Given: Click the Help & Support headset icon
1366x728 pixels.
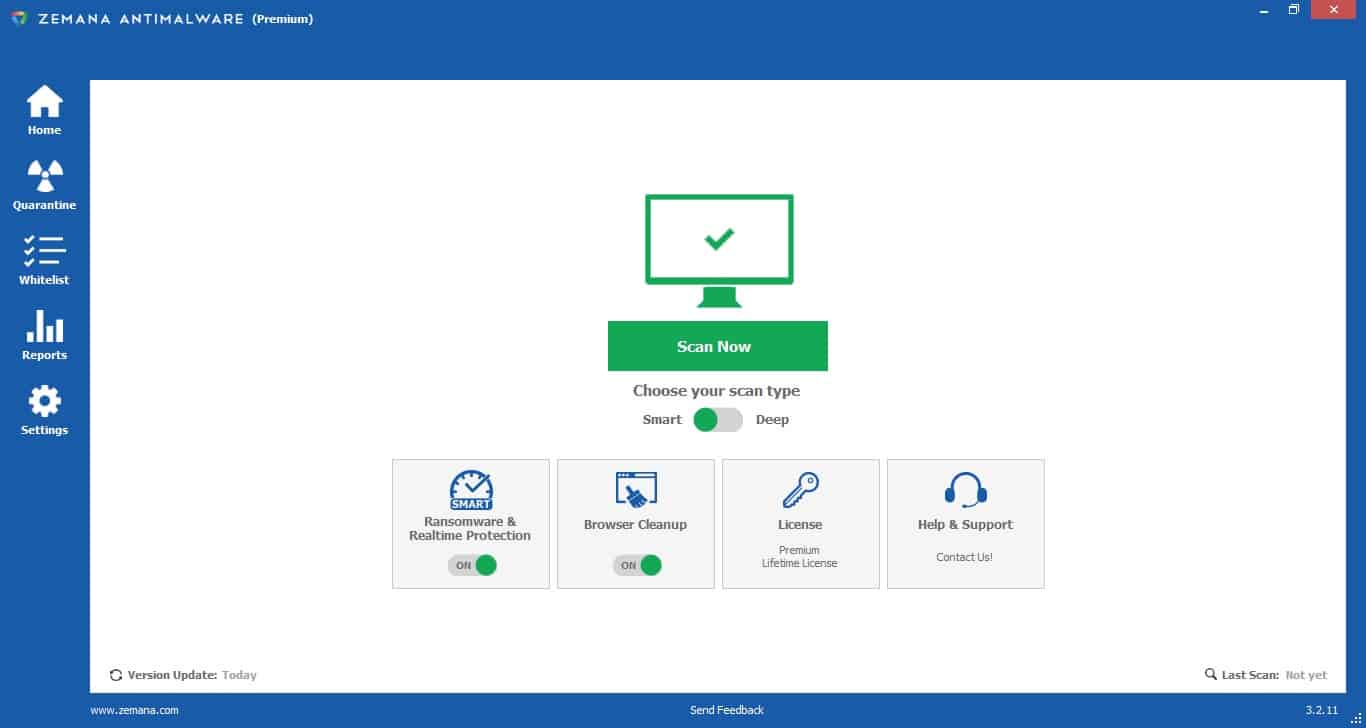Looking at the screenshot, I should pyautogui.click(x=966, y=490).
